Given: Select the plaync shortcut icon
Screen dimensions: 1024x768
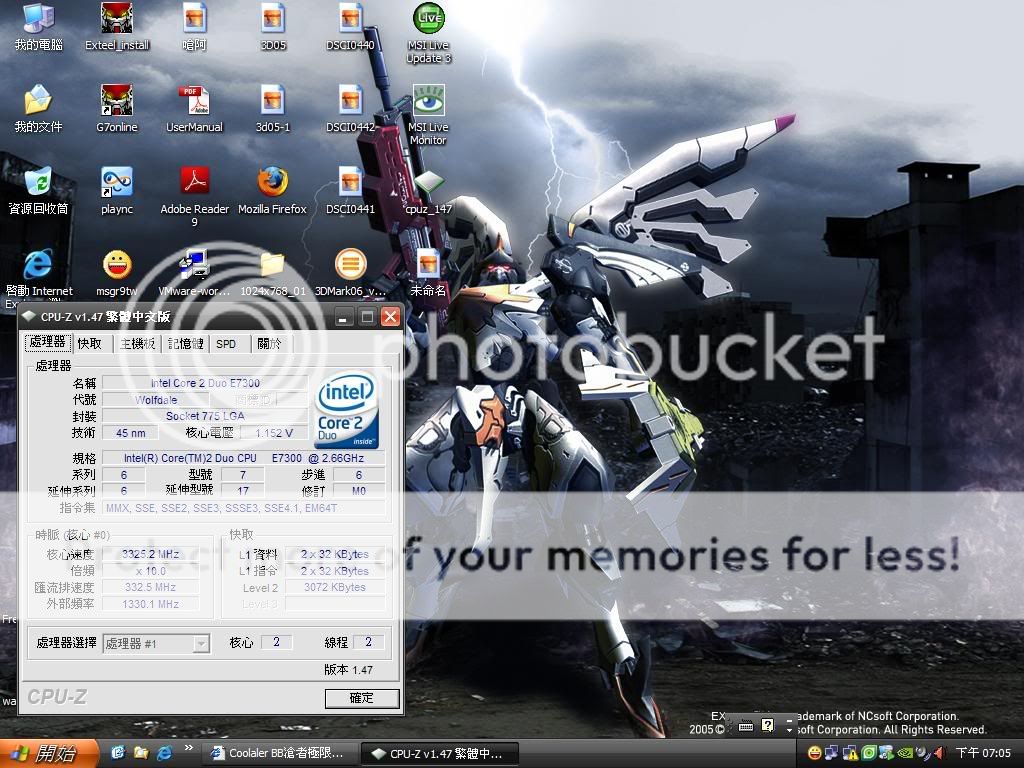Looking at the screenshot, I should [x=117, y=191].
